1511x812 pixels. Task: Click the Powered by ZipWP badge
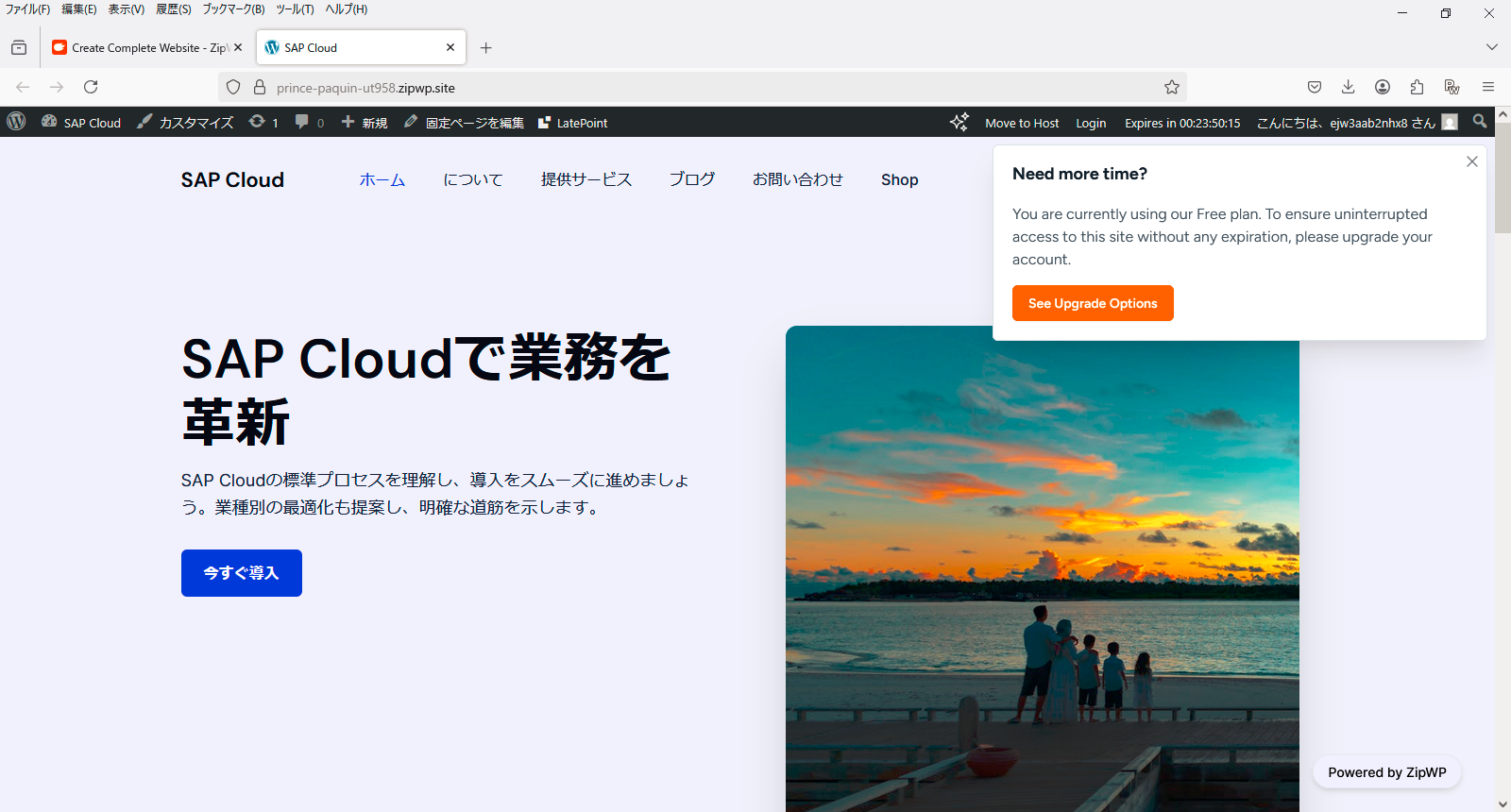pos(1387,772)
